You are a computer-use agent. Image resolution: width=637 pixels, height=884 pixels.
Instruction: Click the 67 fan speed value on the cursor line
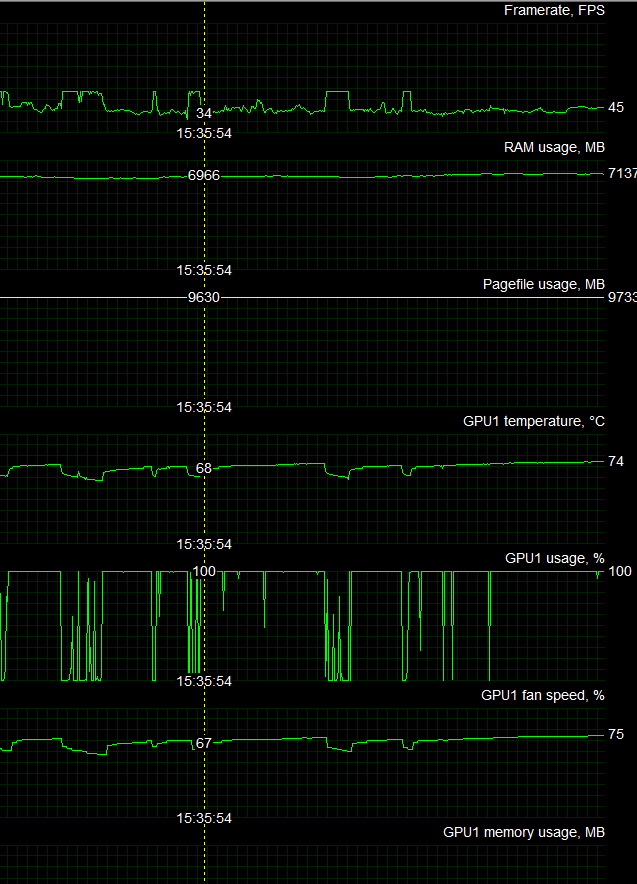(x=204, y=743)
